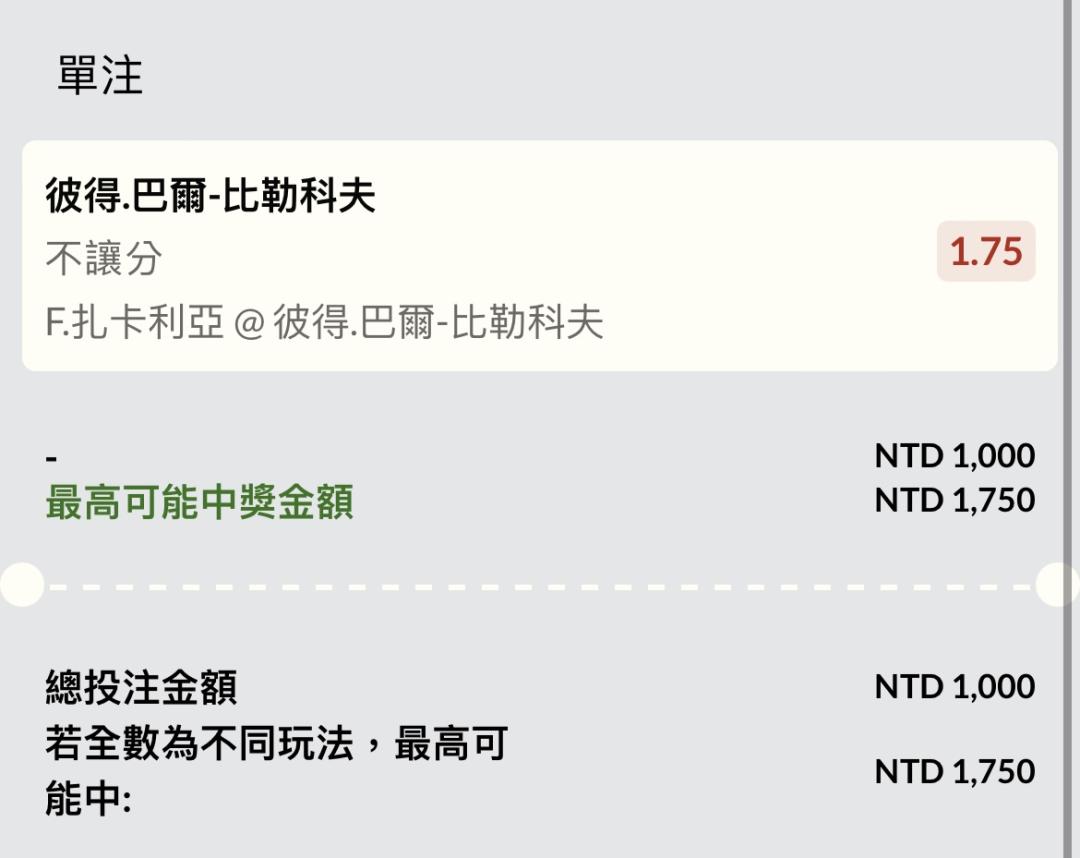Click NTD 1,750 beside the green label
The image size is (1080, 858).
[954, 500]
